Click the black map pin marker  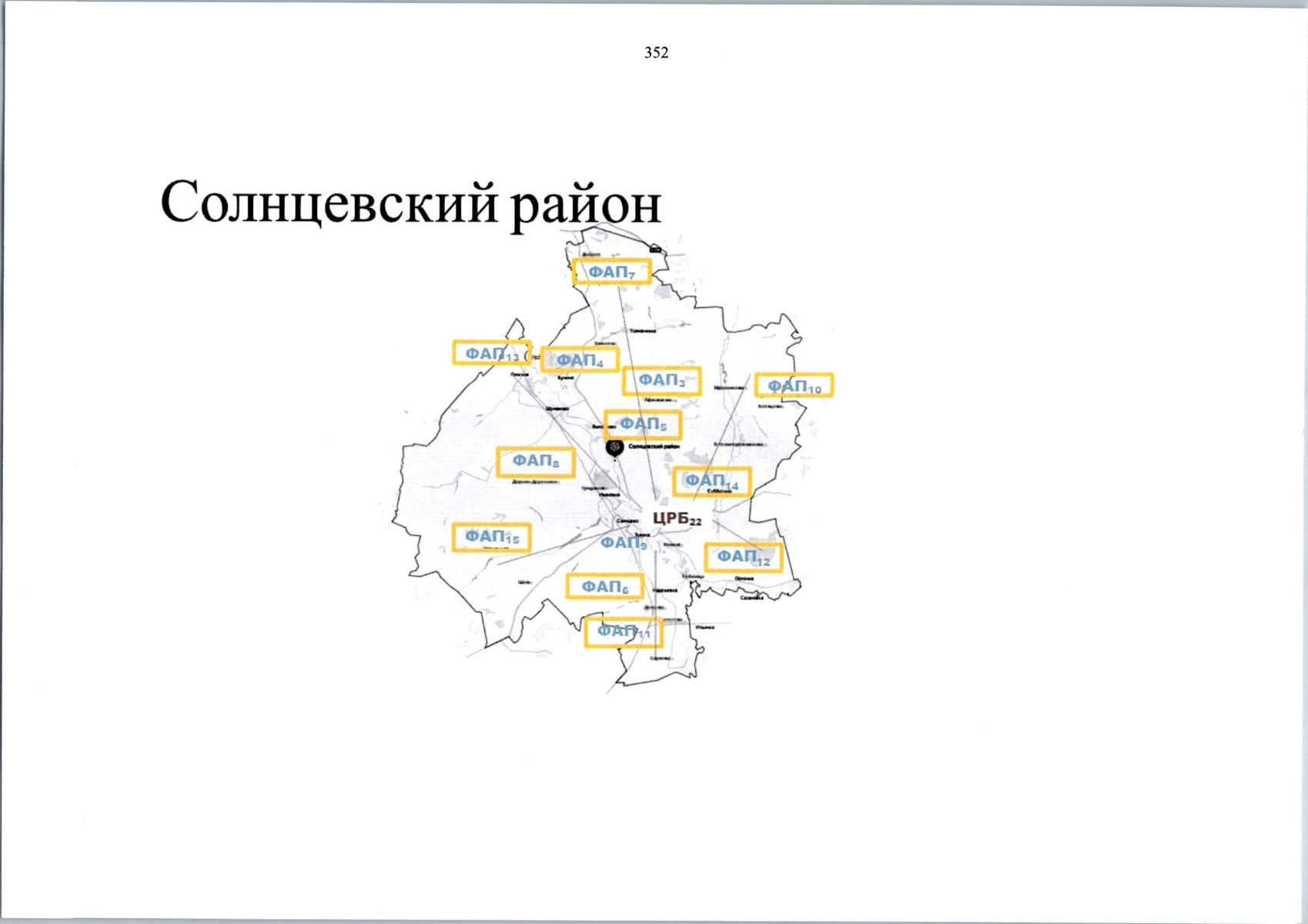click(x=614, y=447)
